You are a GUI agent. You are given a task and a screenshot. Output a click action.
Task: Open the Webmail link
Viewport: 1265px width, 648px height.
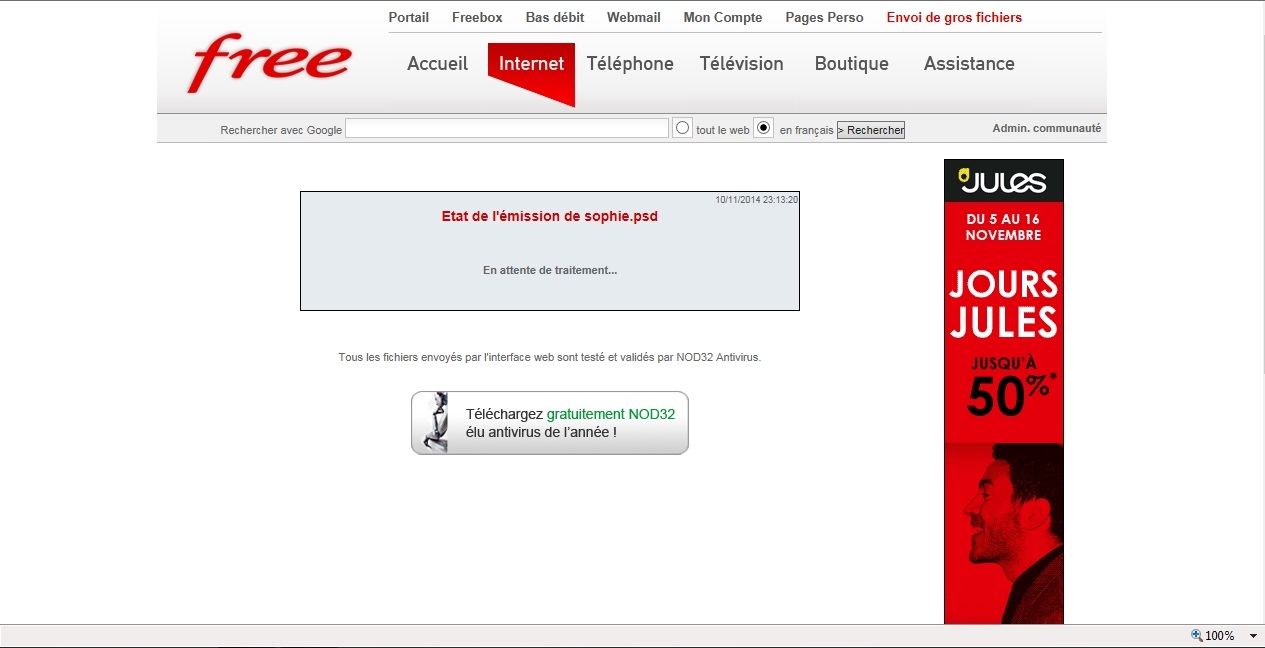pos(633,18)
